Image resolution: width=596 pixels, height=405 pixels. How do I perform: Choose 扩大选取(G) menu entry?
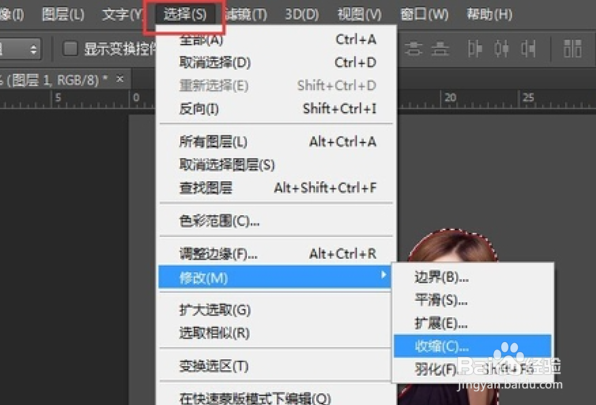click(274, 310)
